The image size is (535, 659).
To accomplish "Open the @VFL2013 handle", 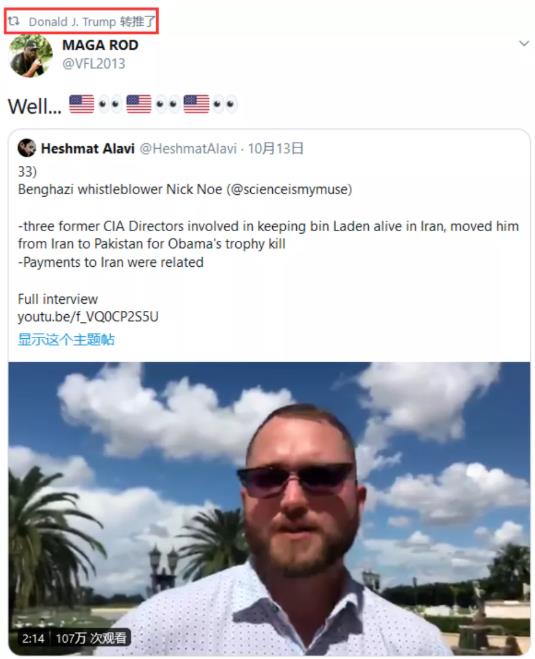I will click(94, 63).
